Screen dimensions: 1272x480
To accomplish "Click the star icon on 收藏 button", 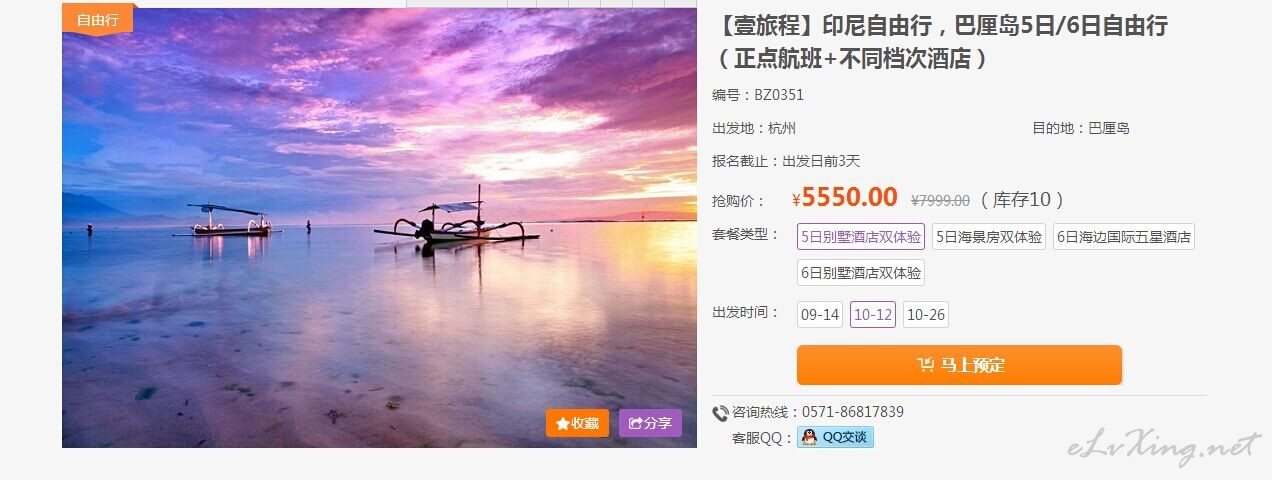I will click(x=562, y=423).
